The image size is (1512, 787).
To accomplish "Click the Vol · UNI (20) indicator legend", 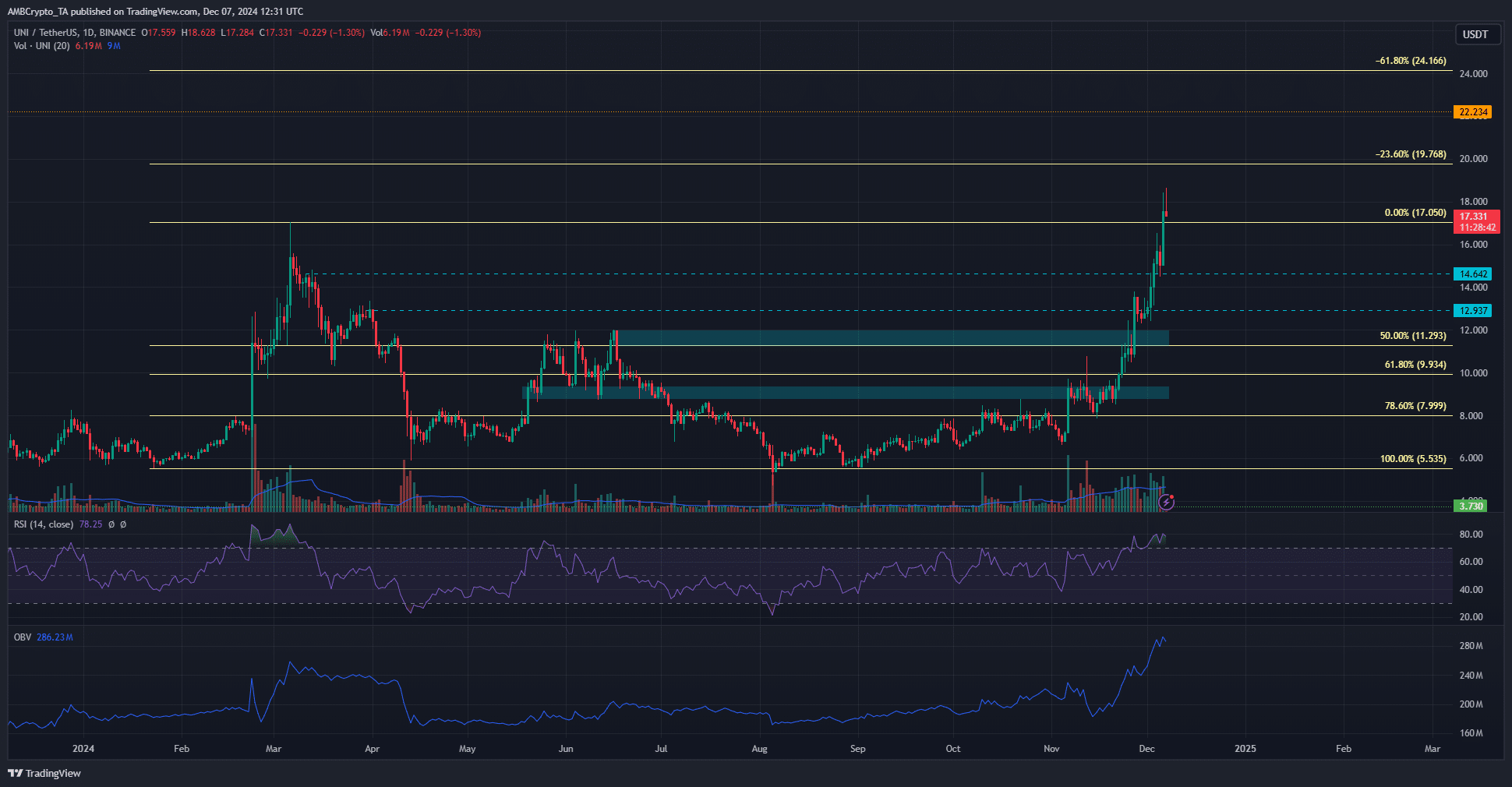I will pos(41,46).
